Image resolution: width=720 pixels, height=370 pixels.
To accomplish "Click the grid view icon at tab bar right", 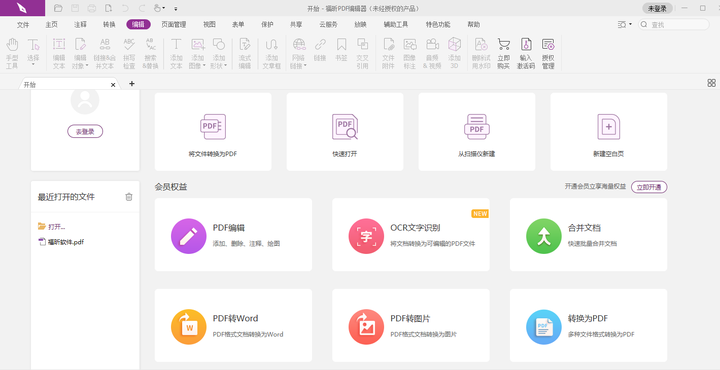I will click(711, 83).
